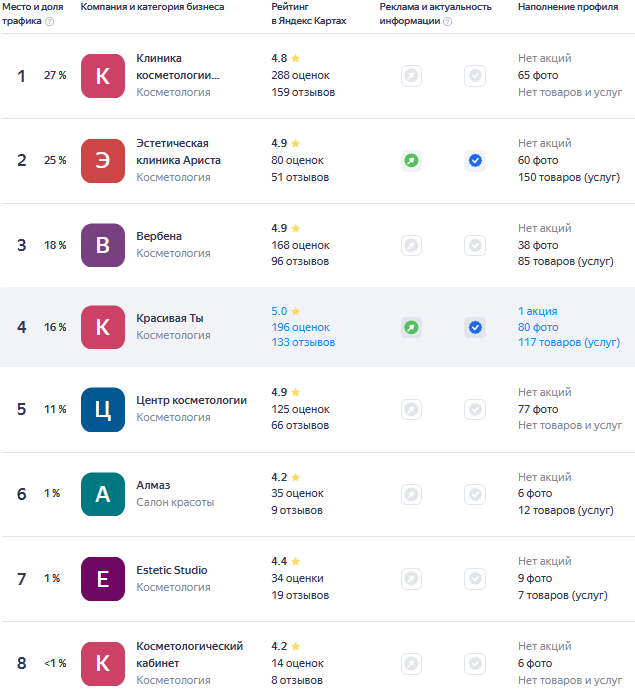Open the 'Э' avatar of Эстетическая клиника Ариста
635x700 pixels.
point(103,161)
